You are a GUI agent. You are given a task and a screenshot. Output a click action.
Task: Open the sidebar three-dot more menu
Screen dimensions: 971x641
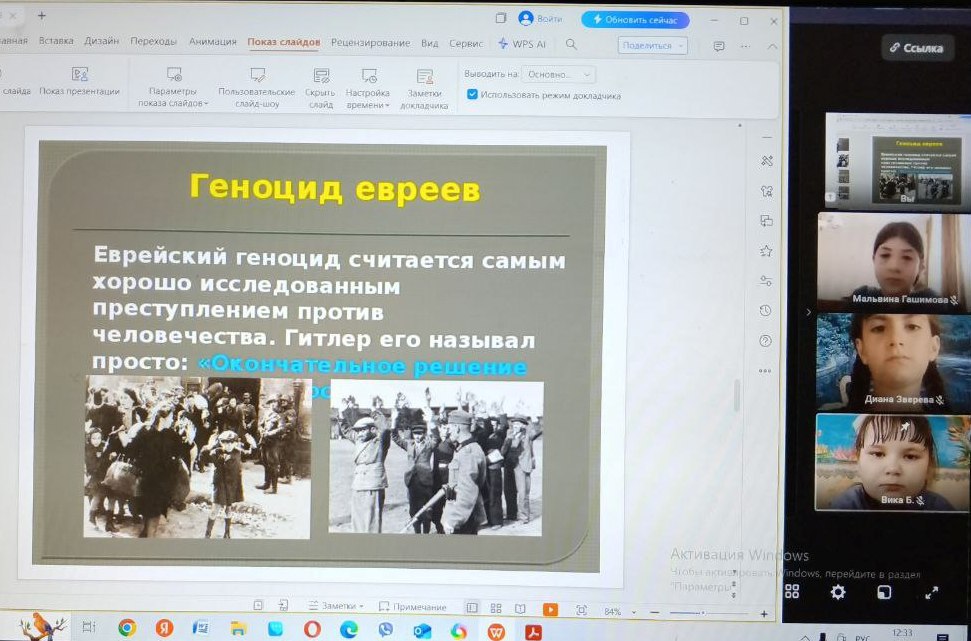coord(765,370)
